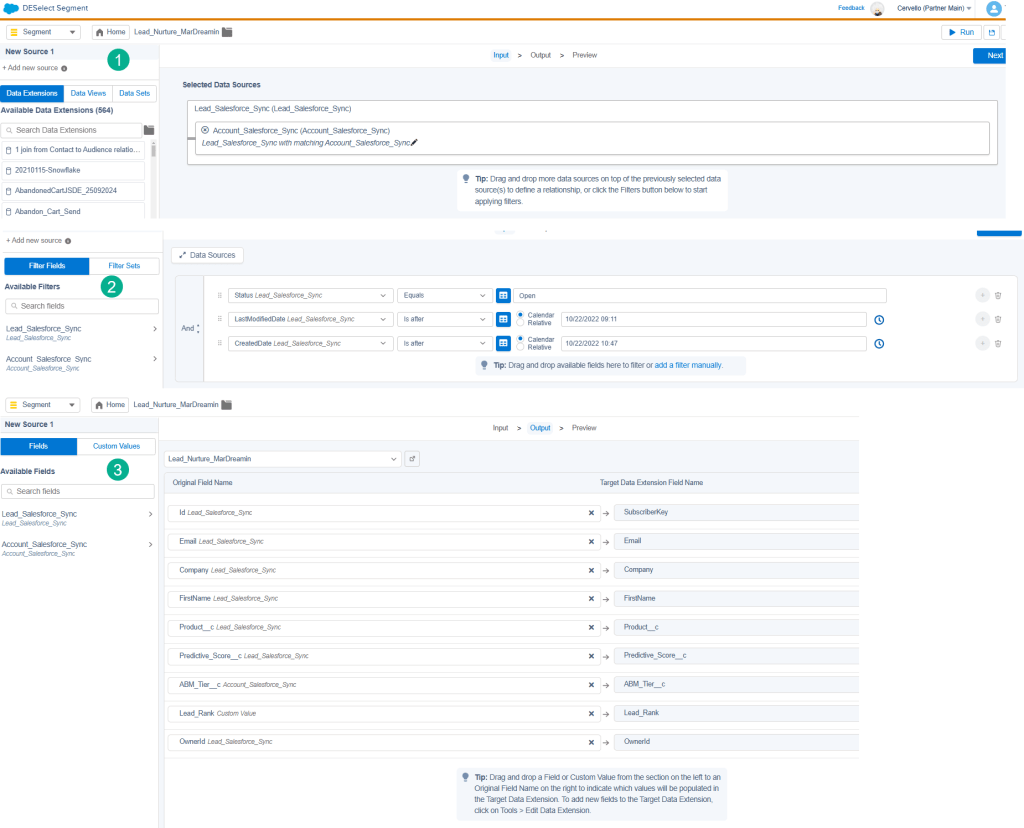Select Relative radio for LastModifiedDate filter
This screenshot has height=828, width=1024.
(520, 323)
